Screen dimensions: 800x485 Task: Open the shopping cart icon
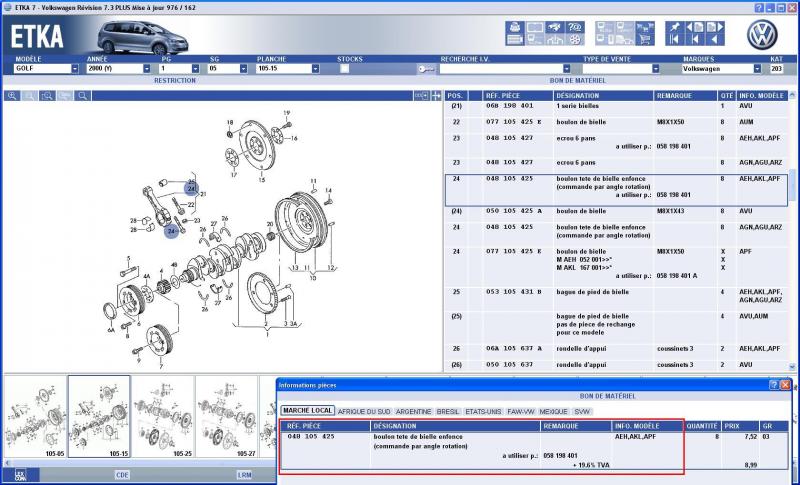(645, 39)
